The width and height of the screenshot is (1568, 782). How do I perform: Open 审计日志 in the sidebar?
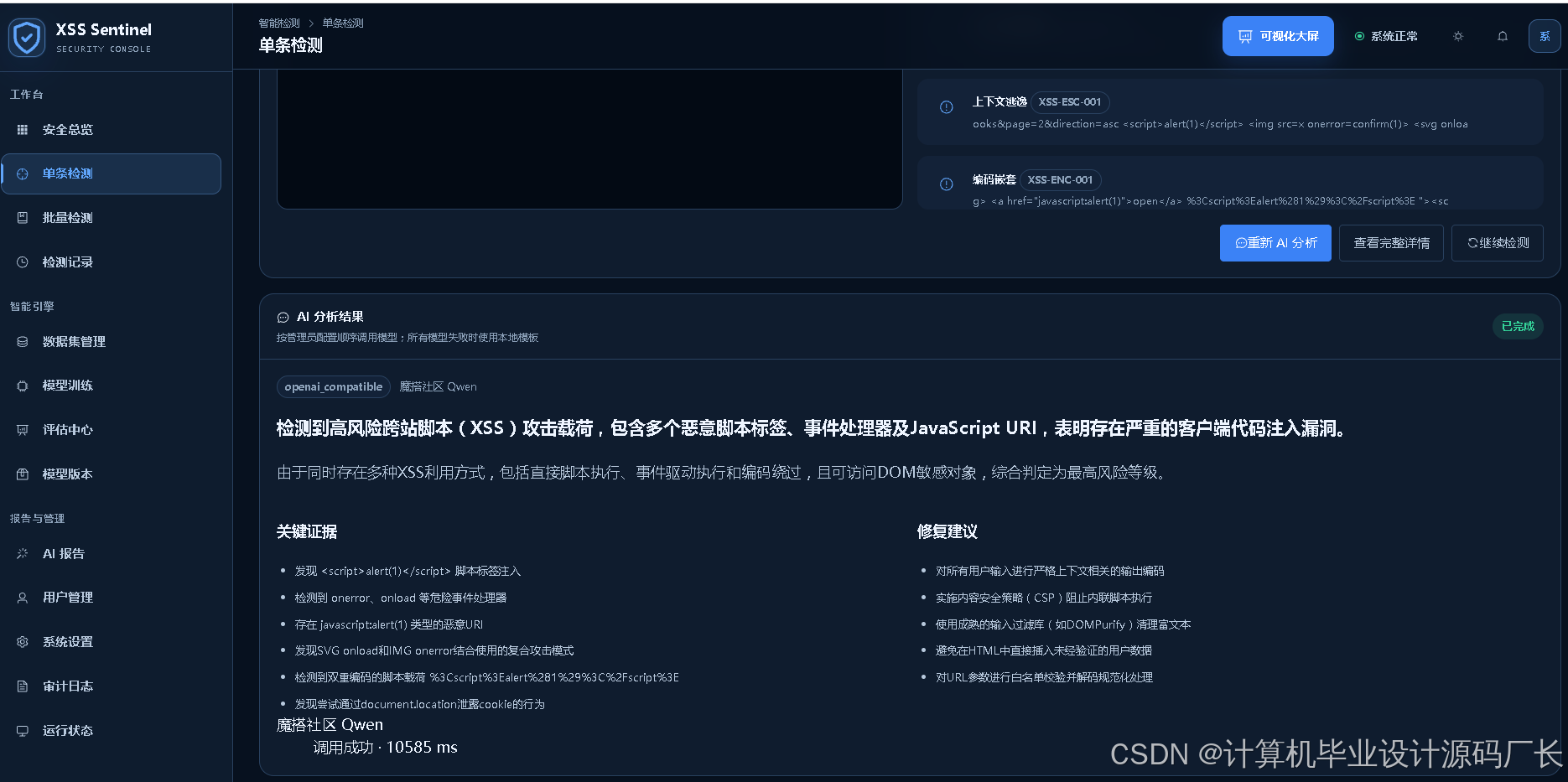click(112, 686)
